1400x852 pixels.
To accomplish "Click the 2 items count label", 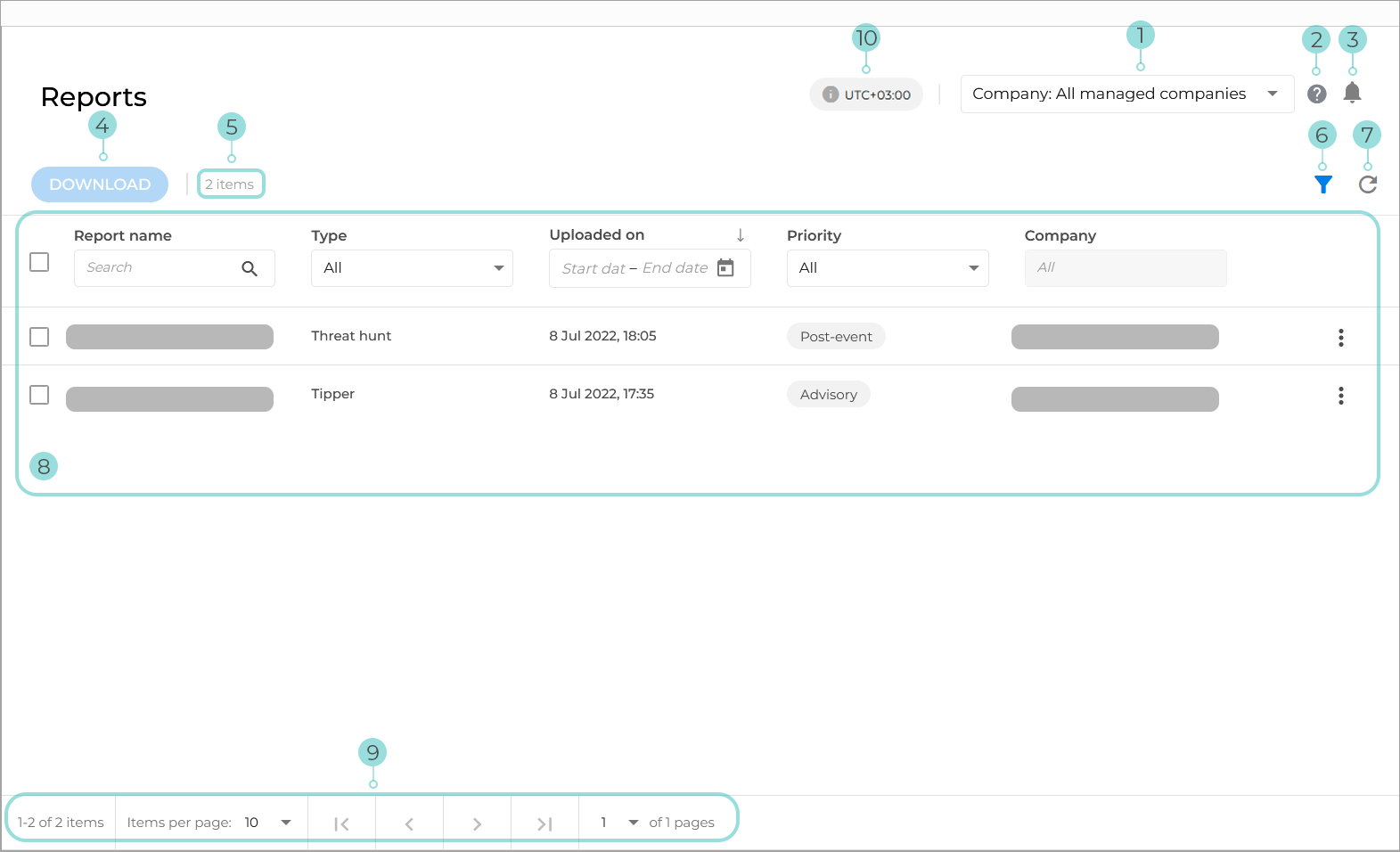I will click(x=230, y=184).
